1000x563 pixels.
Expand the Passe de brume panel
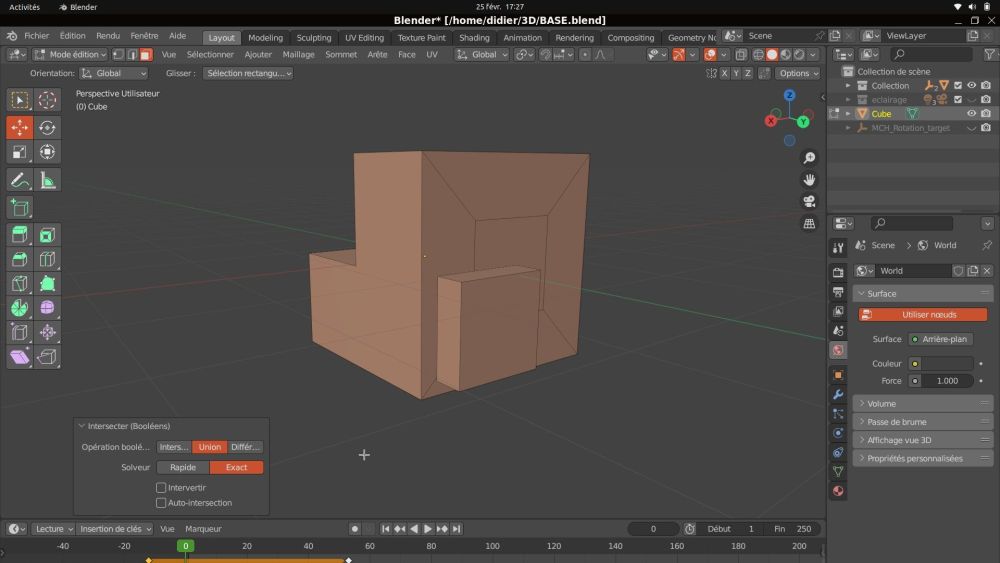click(923, 422)
